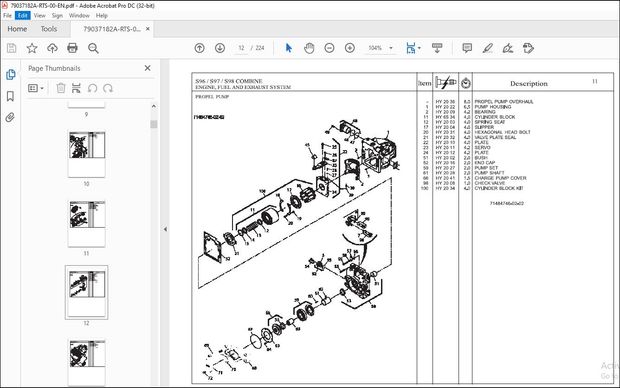Collapse the navigation pane arrow
Screen dimensions: 620x388
click(x=165, y=229)
